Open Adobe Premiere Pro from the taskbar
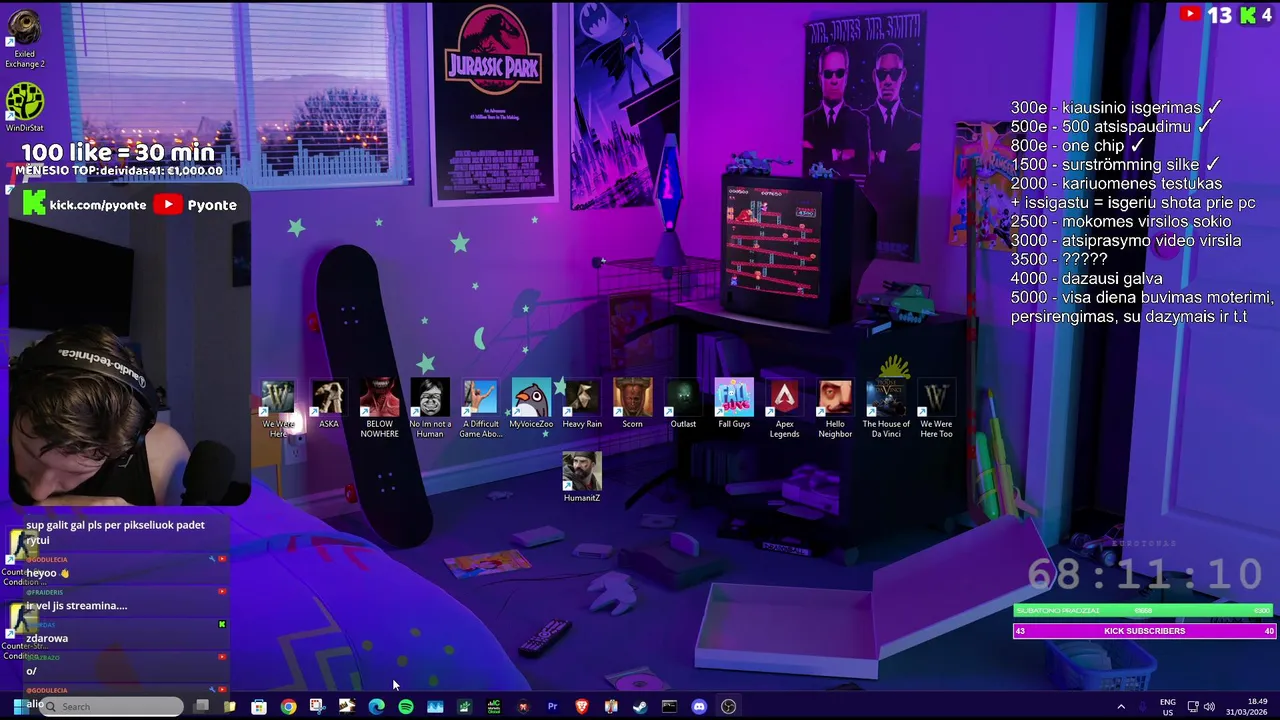Viewport: 1280px width, 720px height. pos(552,707)
